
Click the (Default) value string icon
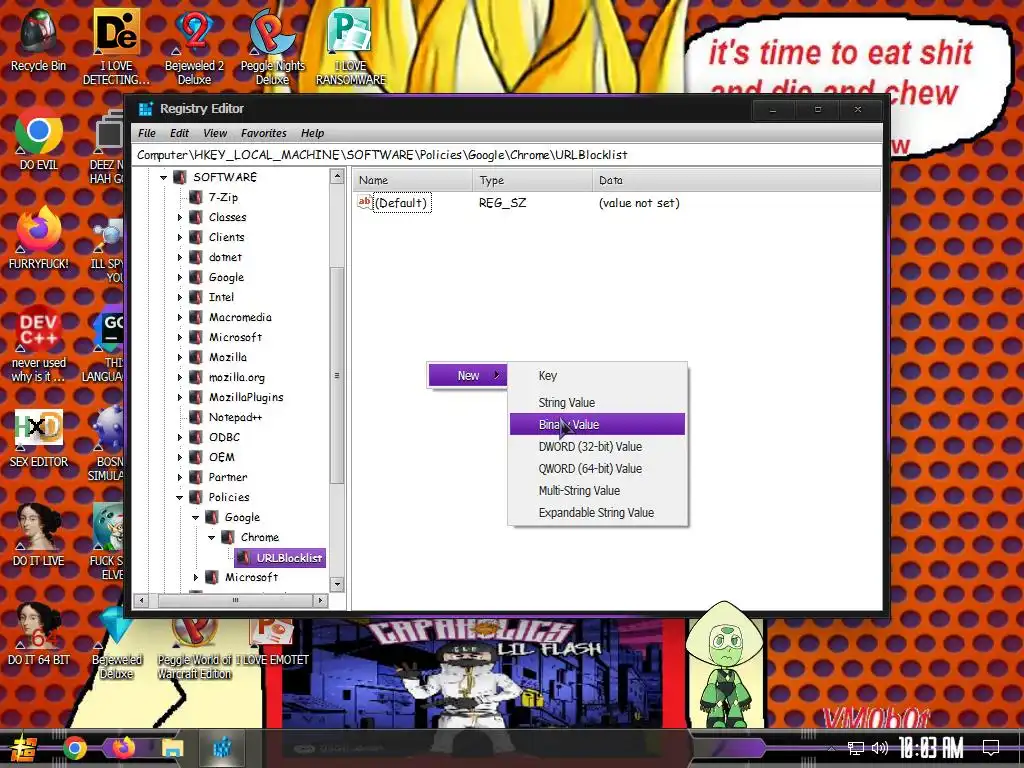click(364, 202)
